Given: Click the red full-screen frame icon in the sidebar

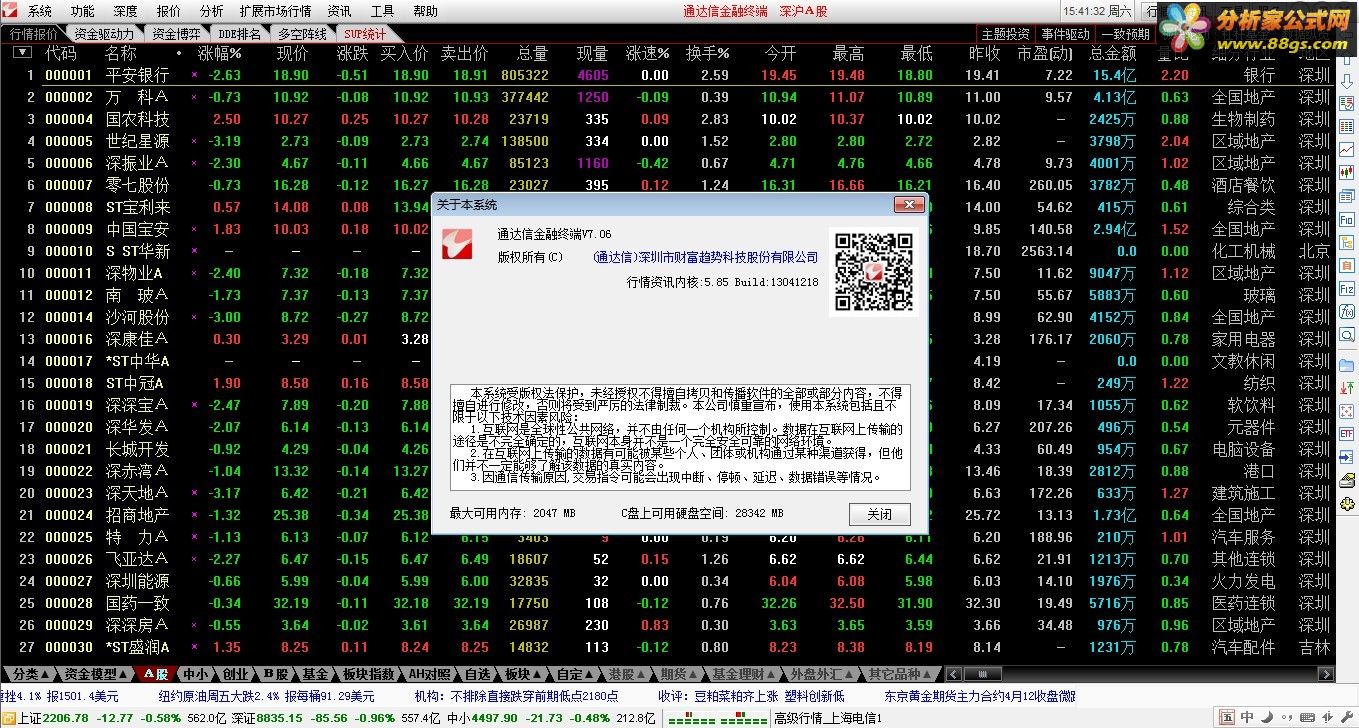Looking at the screenshot, I should point(1347,411).
